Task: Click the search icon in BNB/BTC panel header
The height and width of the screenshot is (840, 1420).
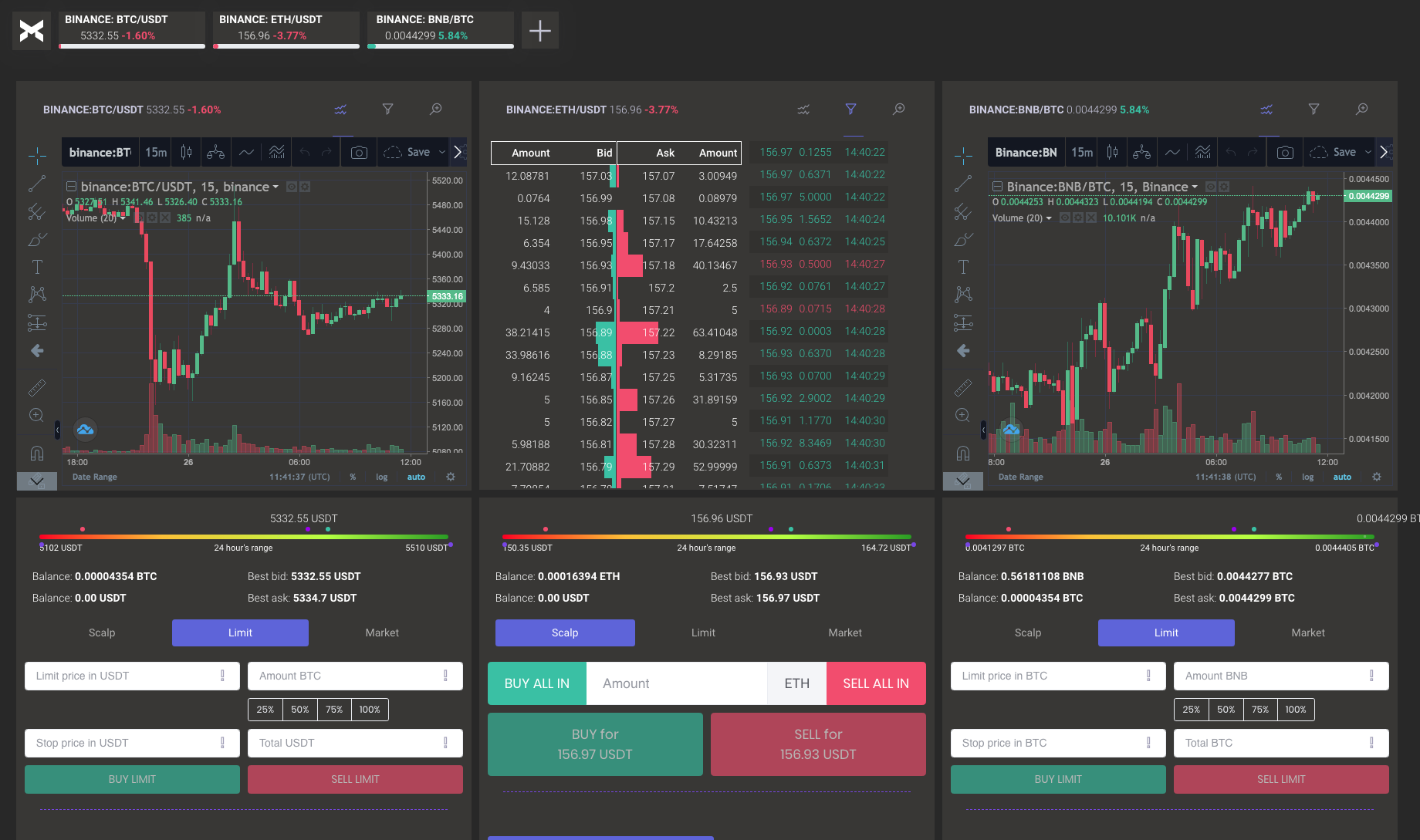Action: 1362,110
